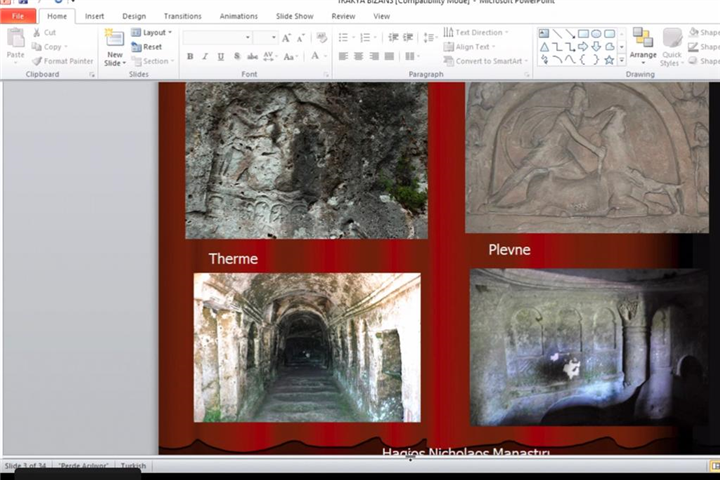Justify the text
720x480 pixels.
389,56
